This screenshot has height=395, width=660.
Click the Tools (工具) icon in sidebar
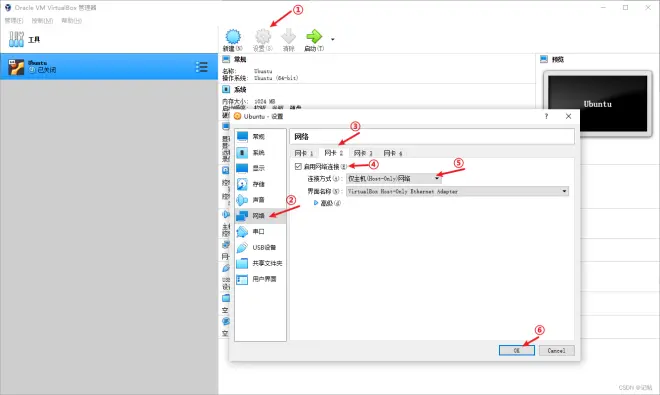[16, 39]
